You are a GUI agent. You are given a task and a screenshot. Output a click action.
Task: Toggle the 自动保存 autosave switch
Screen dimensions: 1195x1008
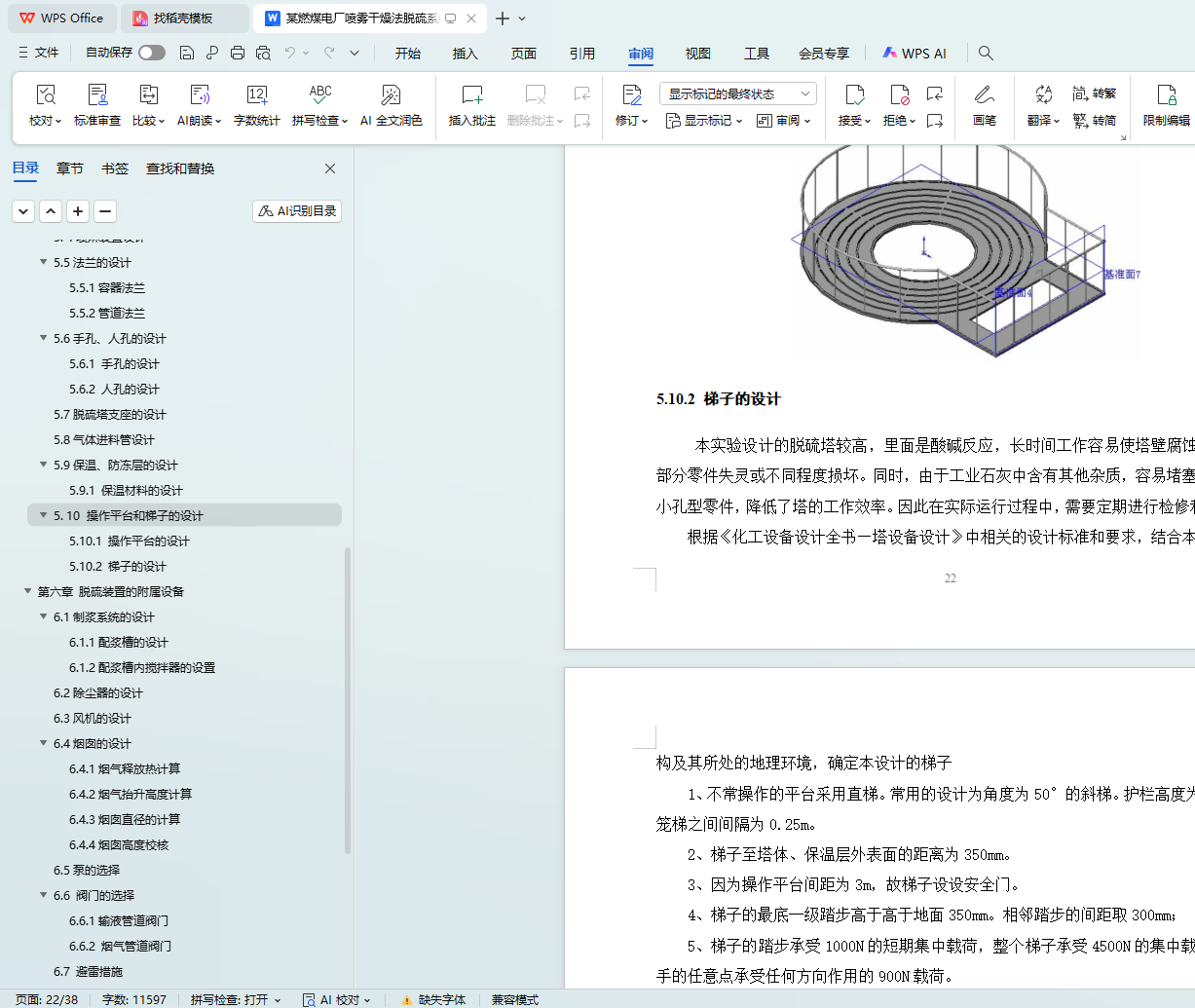[151, 53]
